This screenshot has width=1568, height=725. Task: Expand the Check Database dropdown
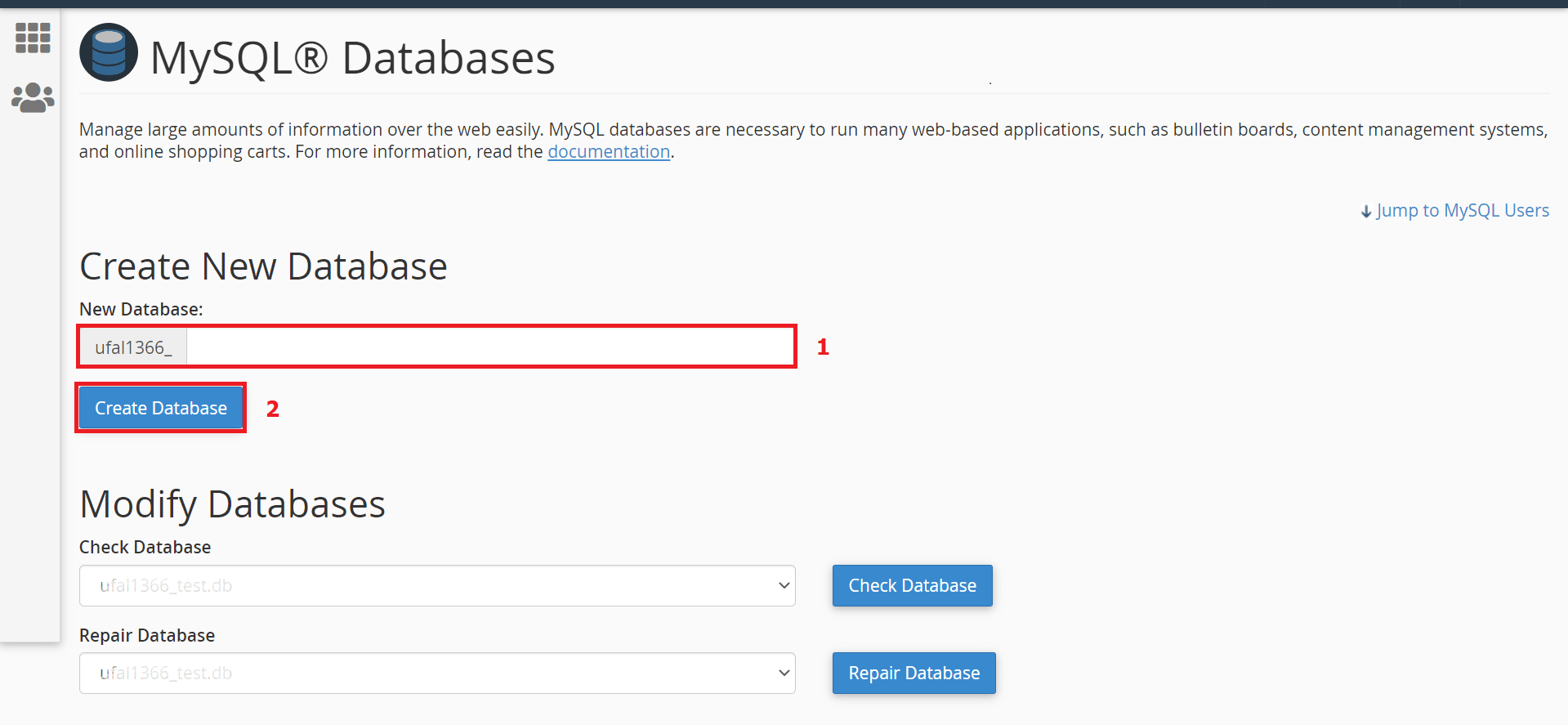[437, 585]
